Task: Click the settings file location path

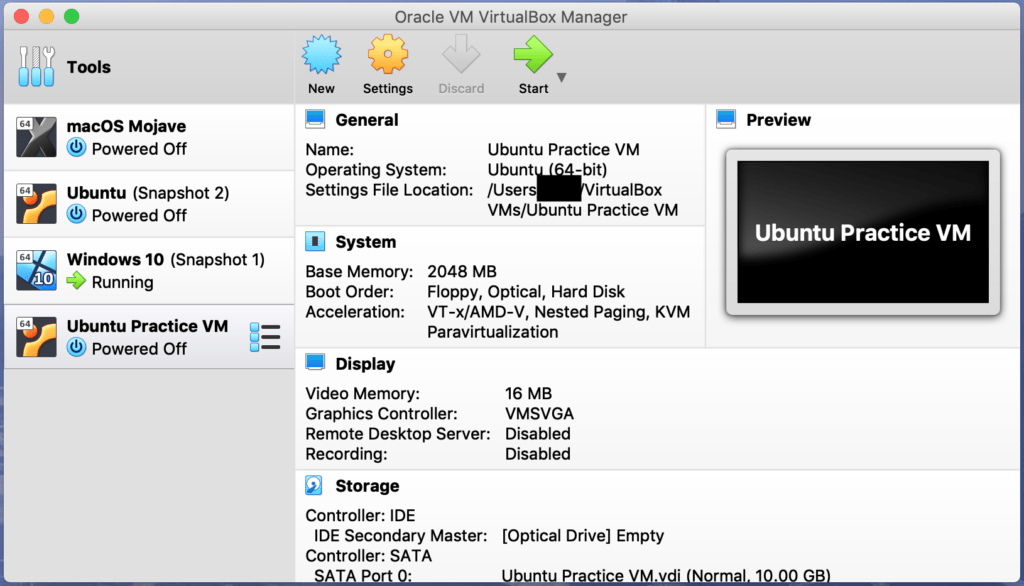Action: 583,200
